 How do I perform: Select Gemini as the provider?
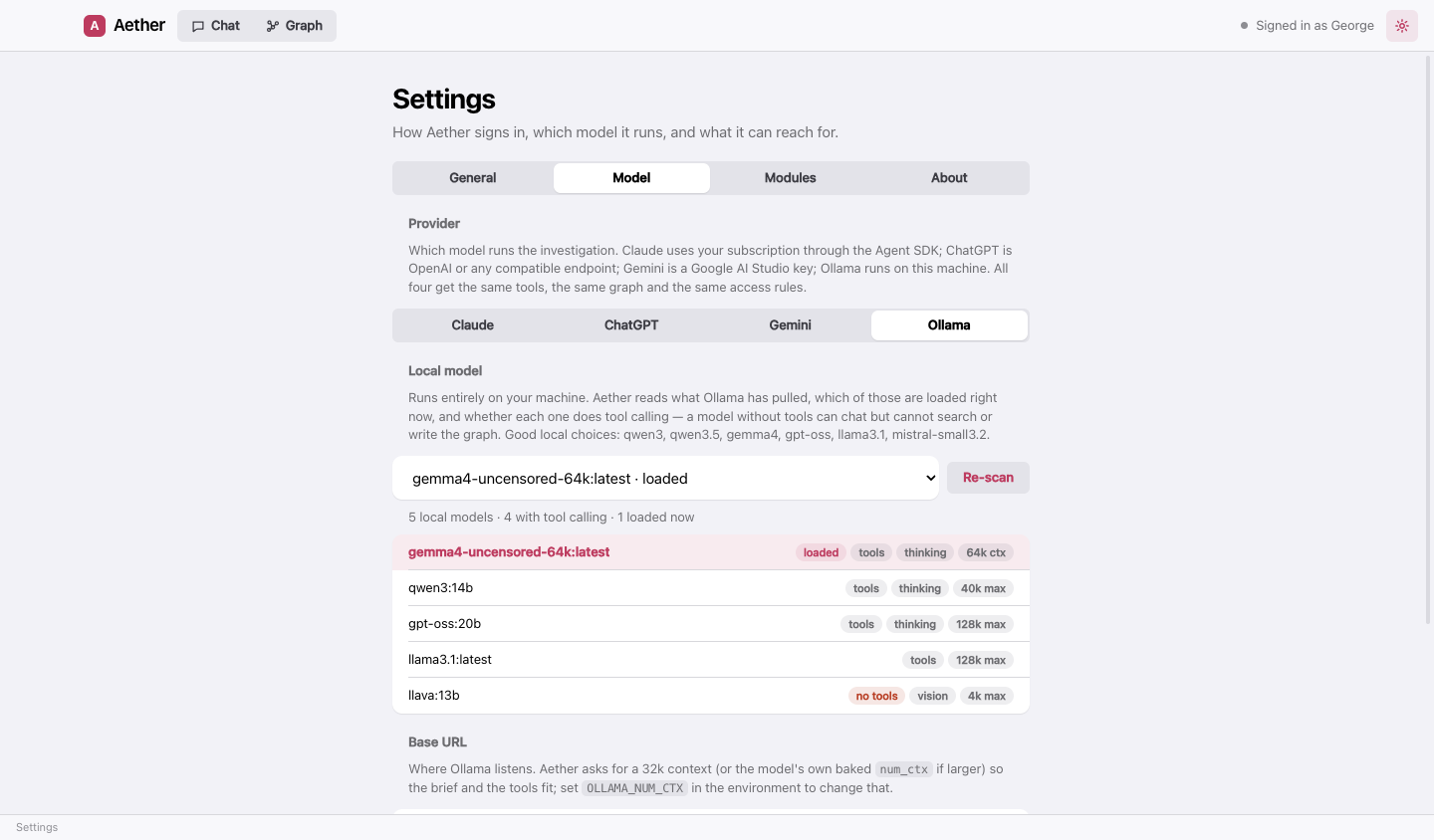(790, 325)
